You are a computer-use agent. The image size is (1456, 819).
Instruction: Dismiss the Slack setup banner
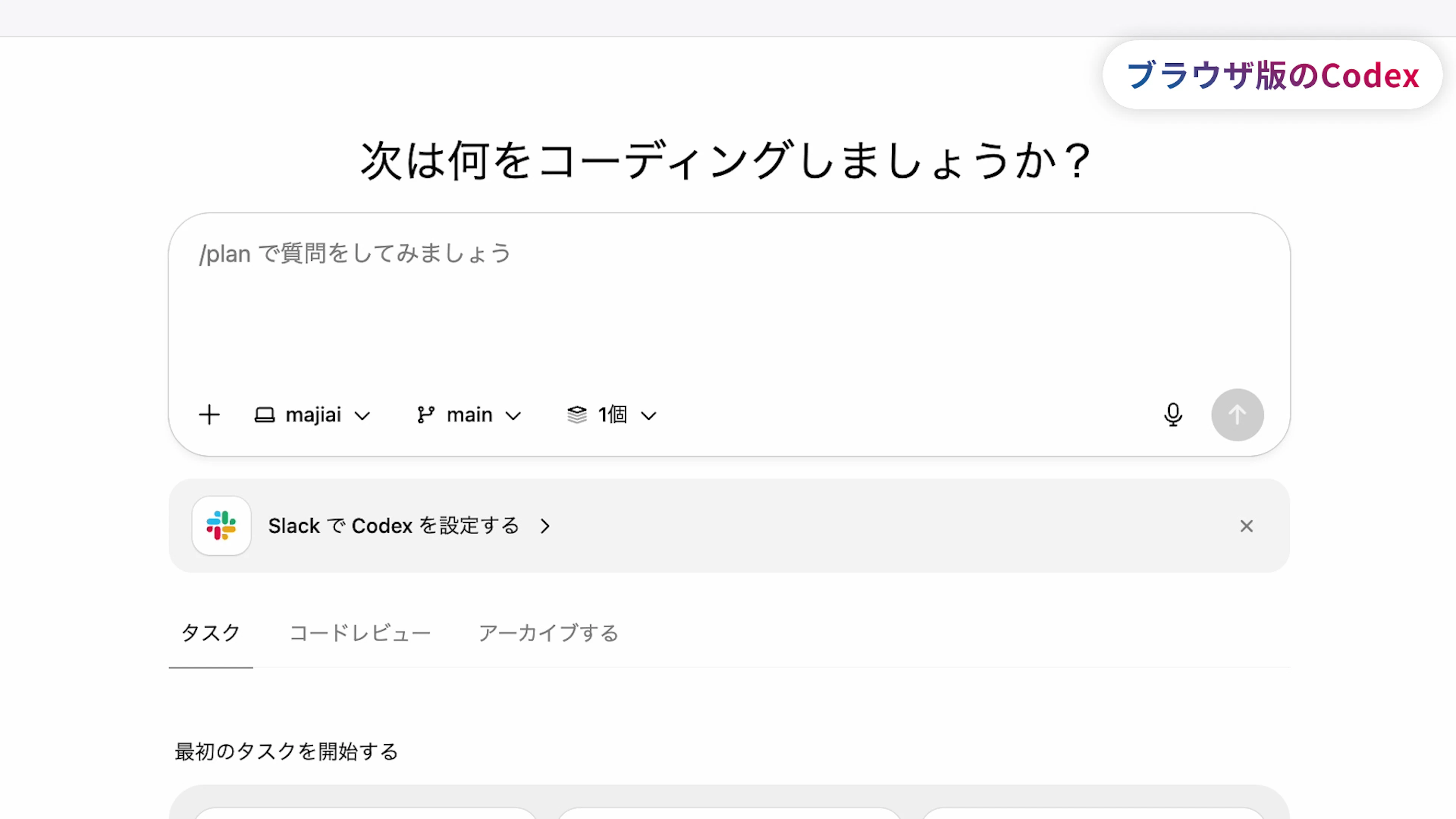[x=1246, y=526]
